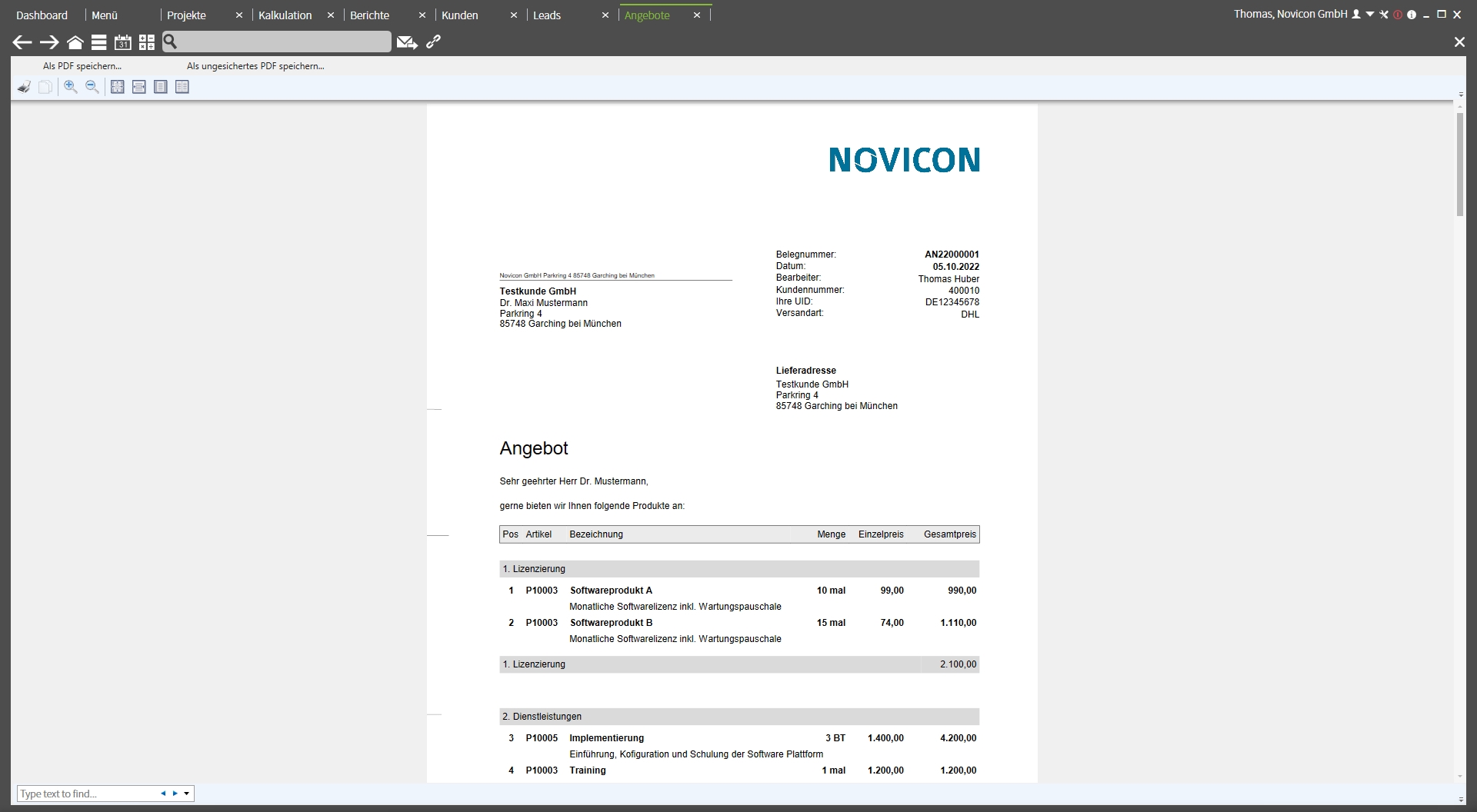Screen dimensions: 1477x812
Task: Zoom in on the document preview
Action: [x=71, y=87]
